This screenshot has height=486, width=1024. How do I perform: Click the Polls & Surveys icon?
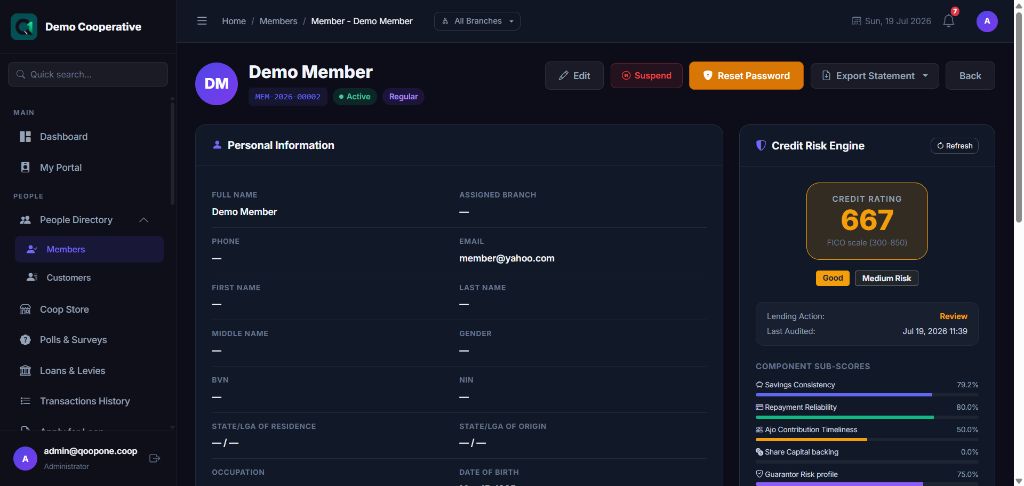coord(25,340)
